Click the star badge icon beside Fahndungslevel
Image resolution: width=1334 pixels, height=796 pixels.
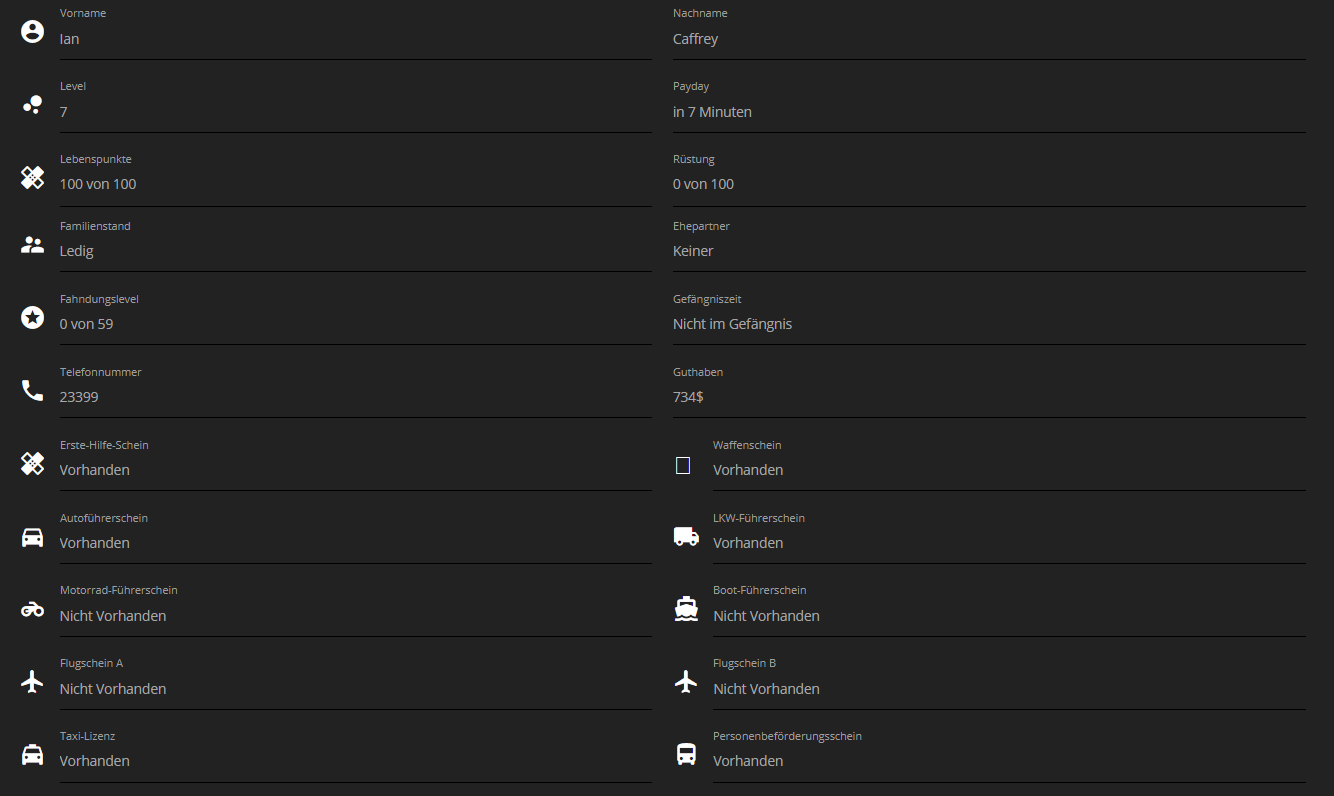32,317
